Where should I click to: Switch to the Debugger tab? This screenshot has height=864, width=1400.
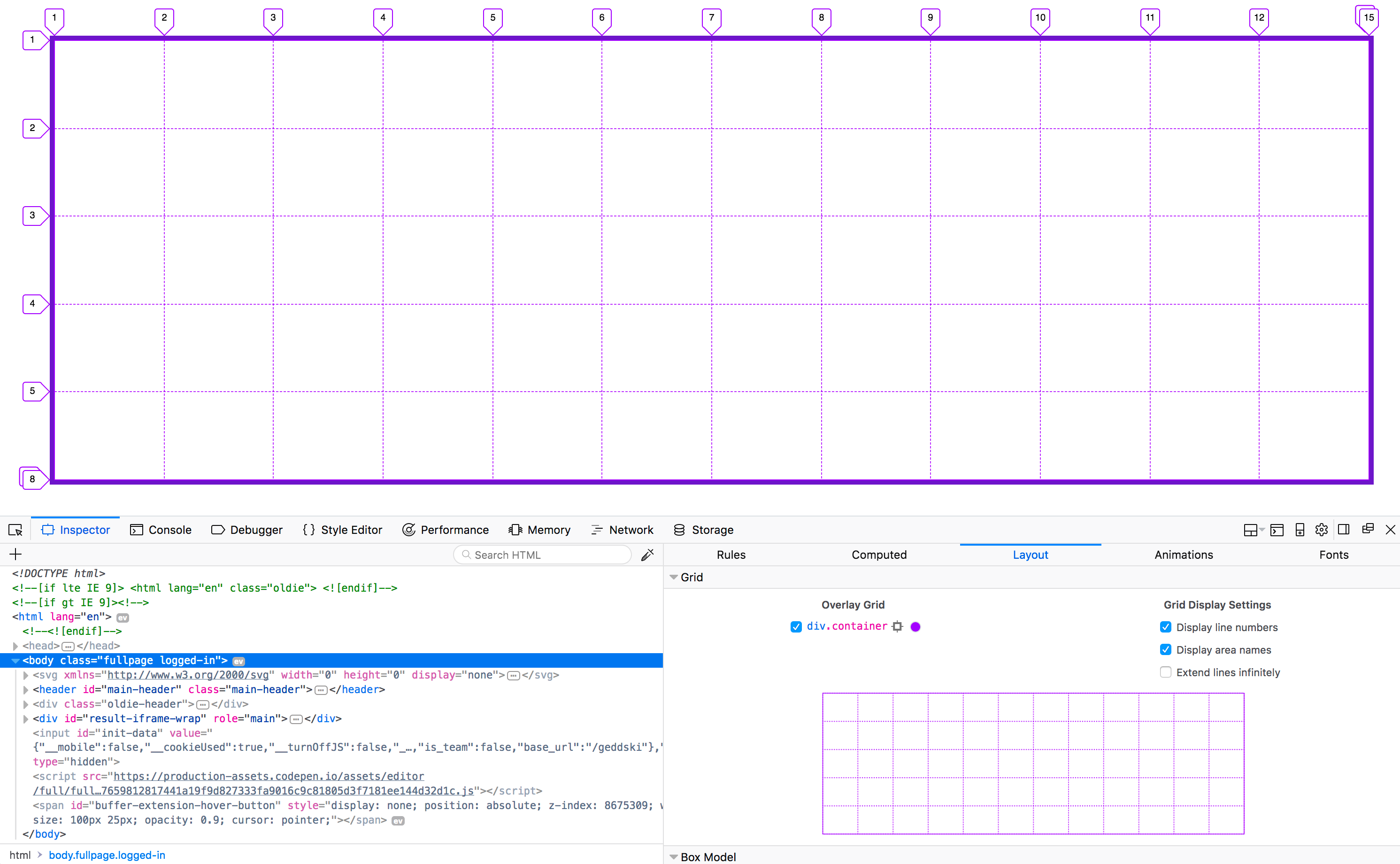tap(247, 530)
